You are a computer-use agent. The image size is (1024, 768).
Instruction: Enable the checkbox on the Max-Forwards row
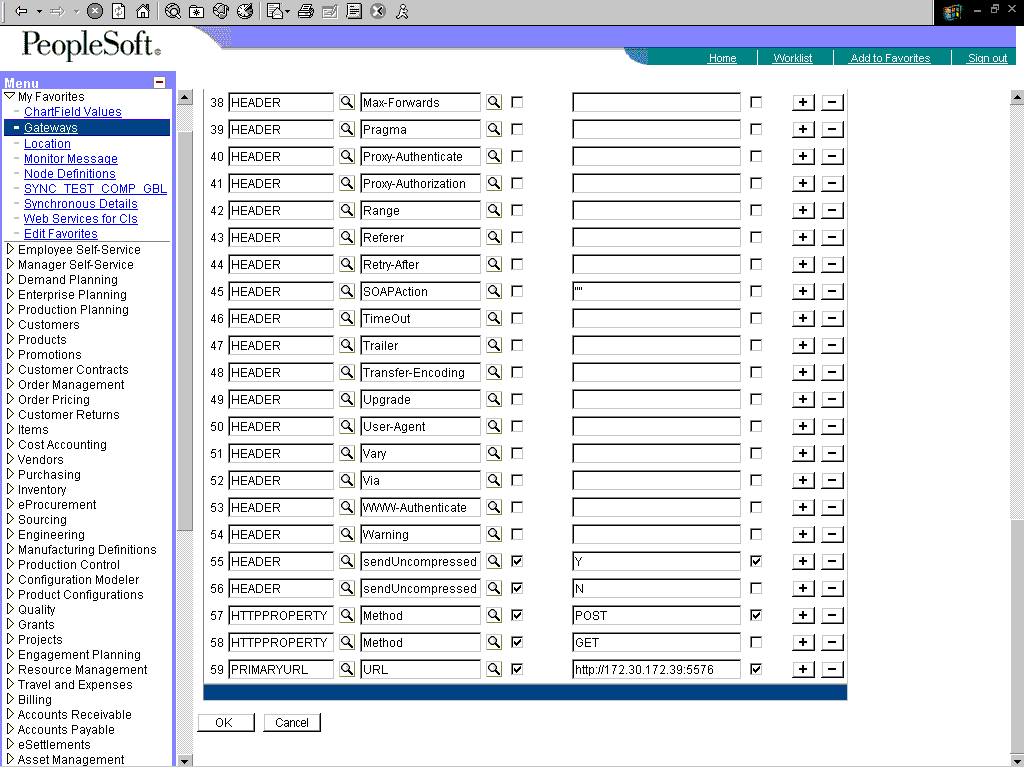click(516, 101)
